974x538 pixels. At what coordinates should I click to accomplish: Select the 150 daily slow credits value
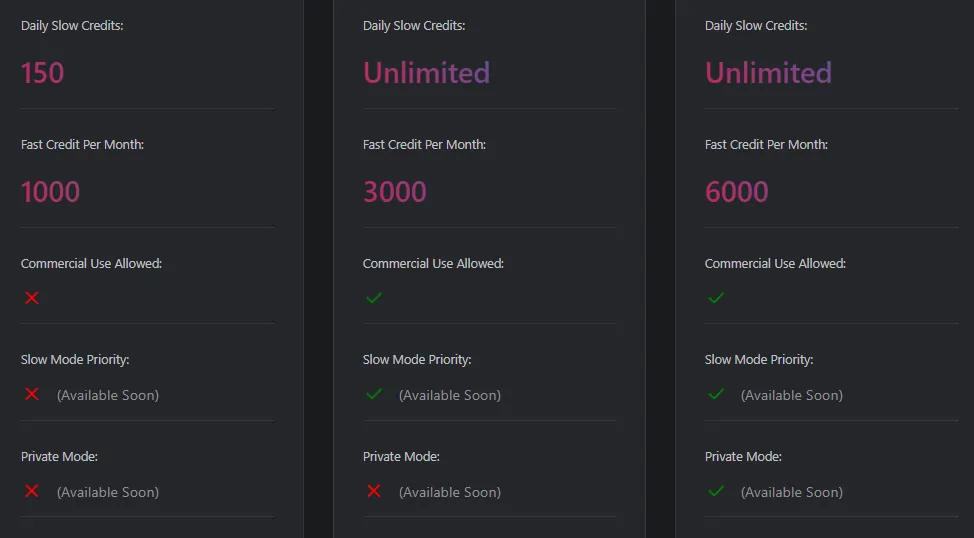click(43, 73)
